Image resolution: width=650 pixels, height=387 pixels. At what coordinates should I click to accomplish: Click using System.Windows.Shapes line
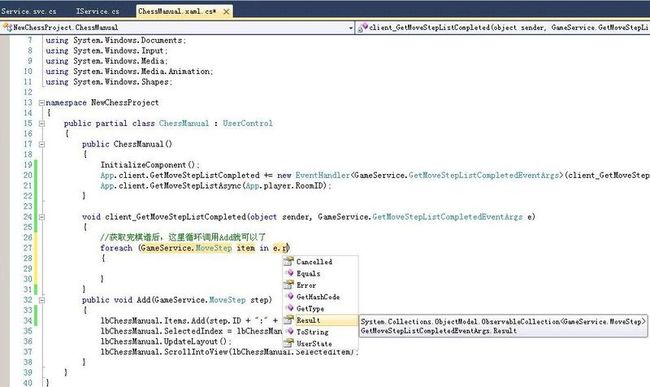(x=109, y=82)
